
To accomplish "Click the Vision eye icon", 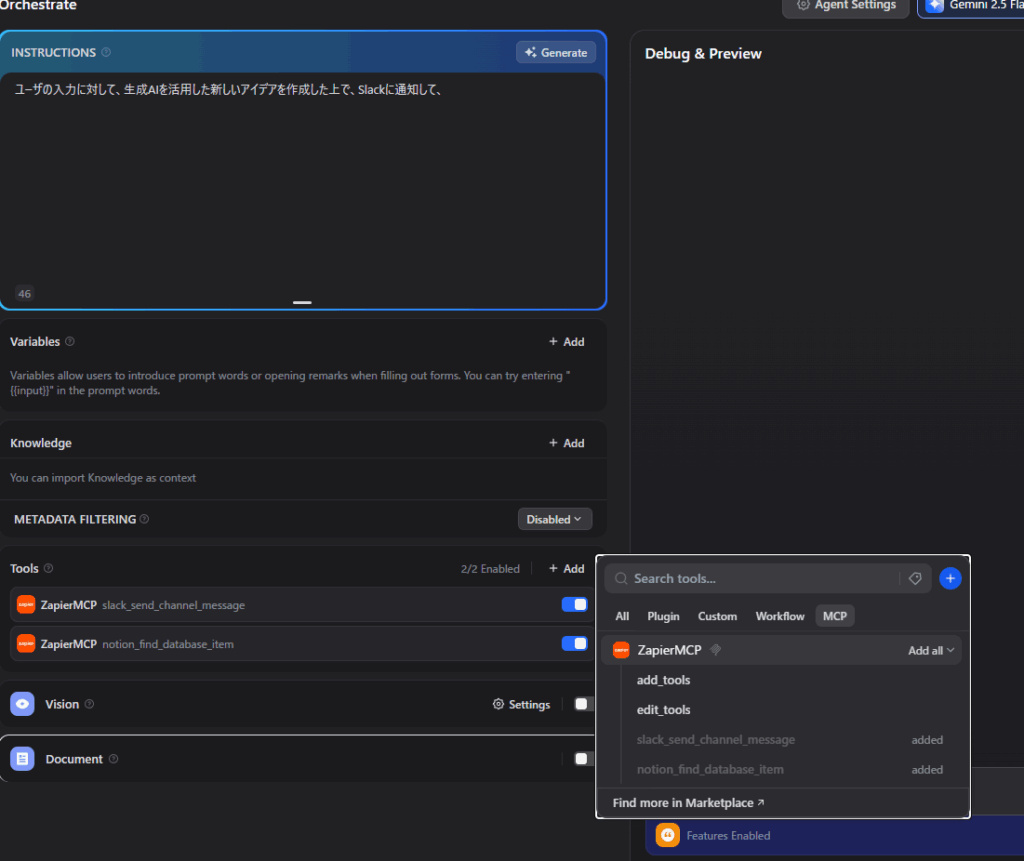I will coord(22,704).
